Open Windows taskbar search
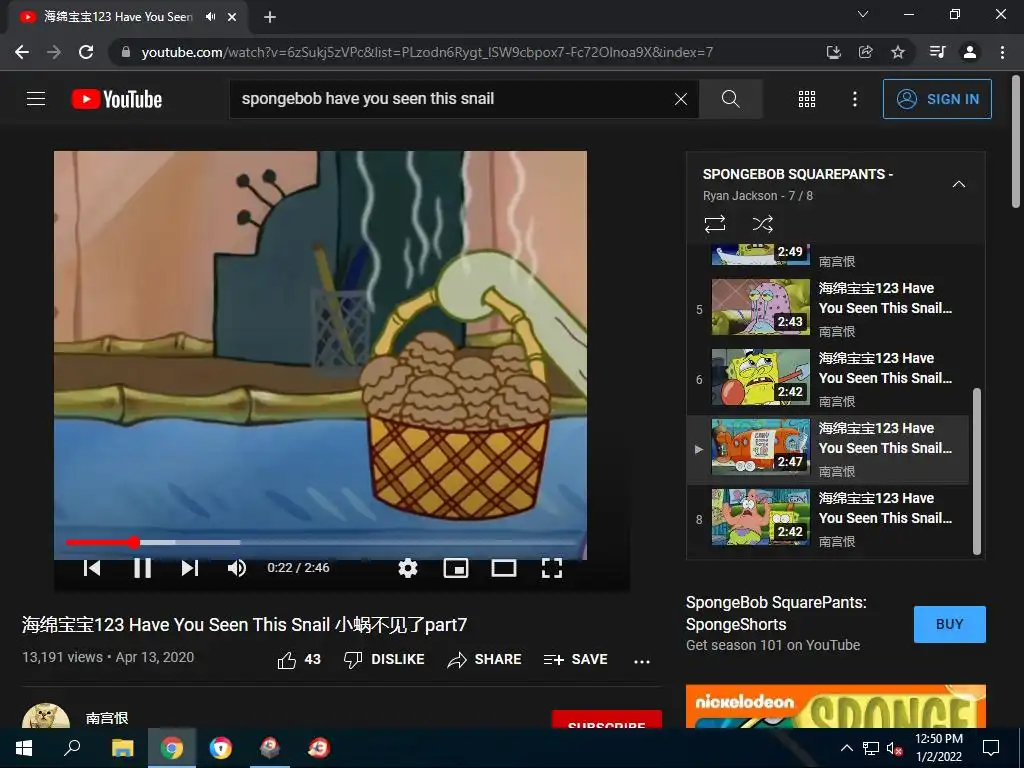Image resolution: width=1024 pixels, height=768 pixels. pyautogui.click(x=72, y=748)
